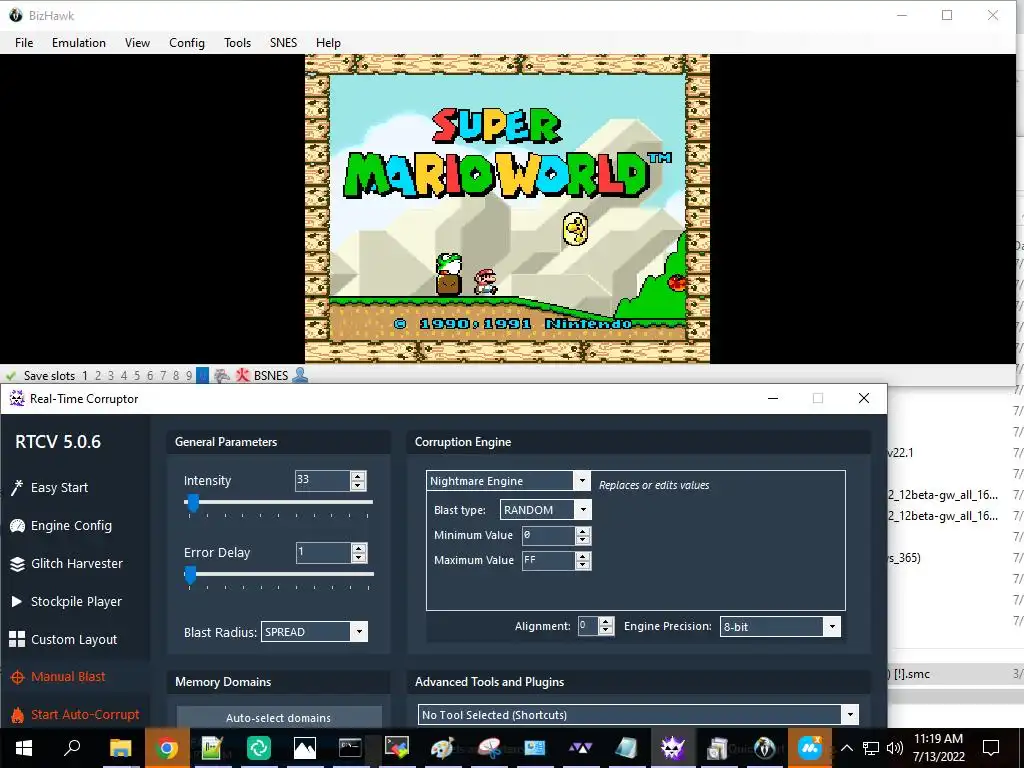The height and width of the screenshot is (768, 1024).
Task: Open the Photos taskbar icon
Action: click(304, 748)
